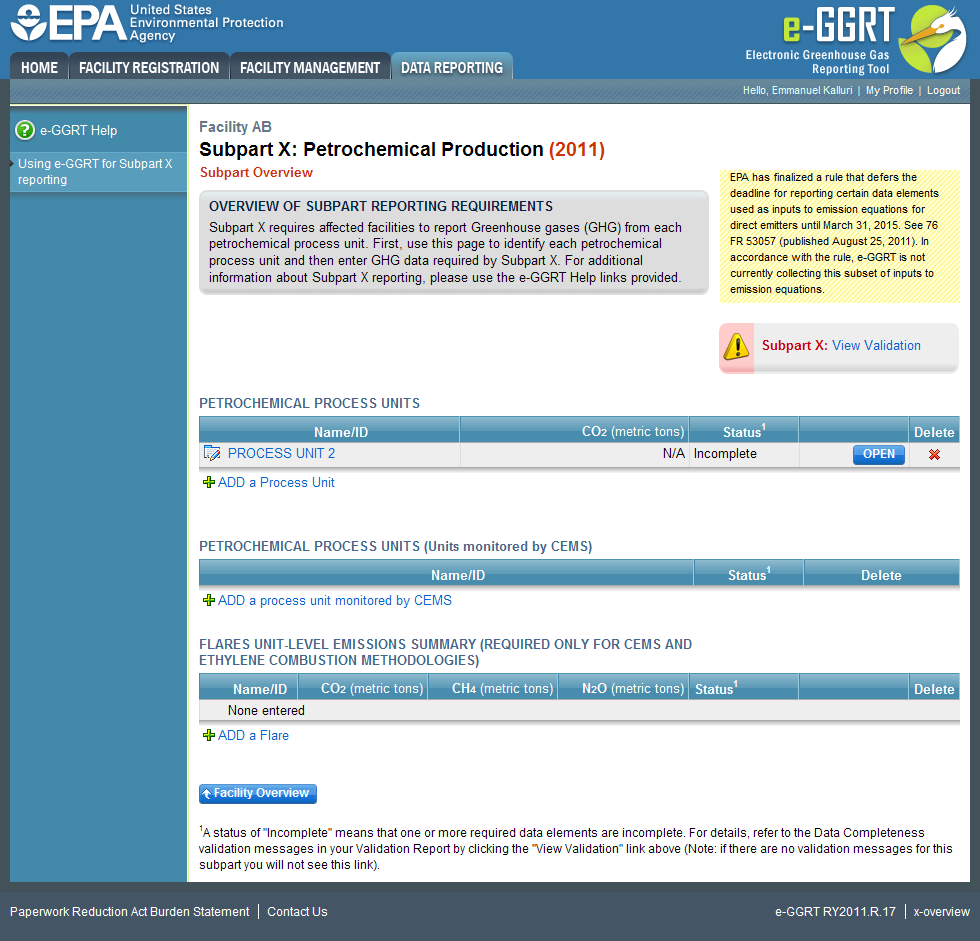Log out via Logout link
The height and width of the screenshot is (941, 980).
coord(943,91)
